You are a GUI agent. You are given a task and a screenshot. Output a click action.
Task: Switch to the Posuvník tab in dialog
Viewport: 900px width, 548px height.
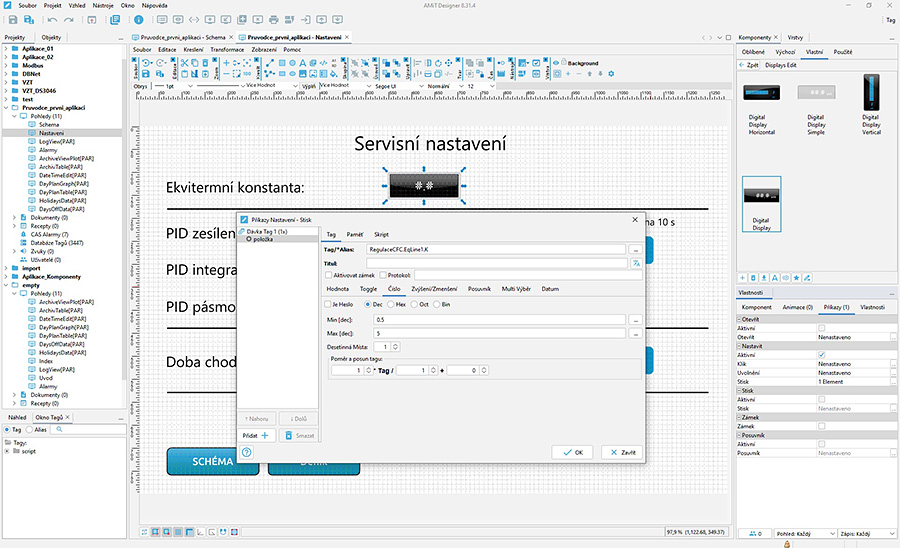pyautogui.click(x=479, y=289)
